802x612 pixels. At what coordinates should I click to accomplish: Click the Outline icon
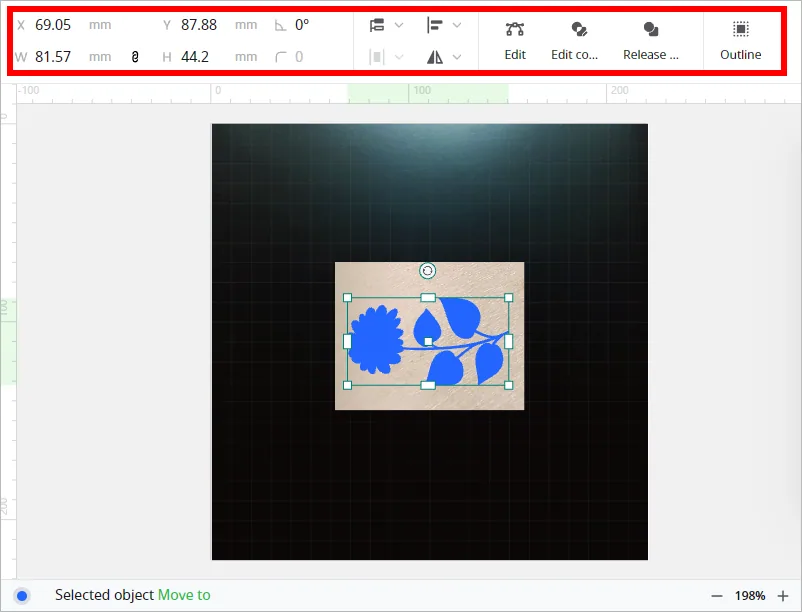(x=740, y=29)
